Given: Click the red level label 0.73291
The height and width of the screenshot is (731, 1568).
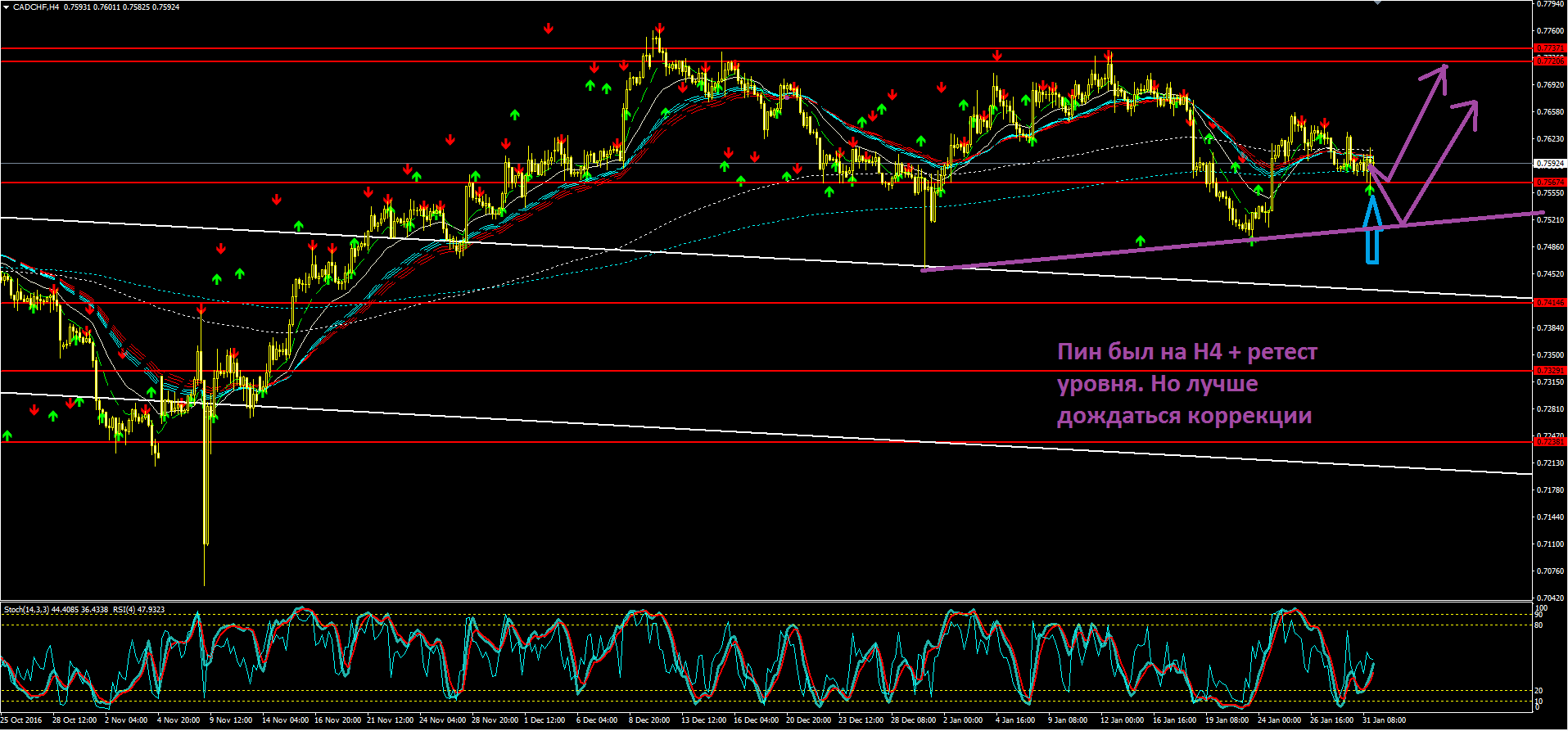Looking at the screenshot, I should click(x=1550, y=371).
